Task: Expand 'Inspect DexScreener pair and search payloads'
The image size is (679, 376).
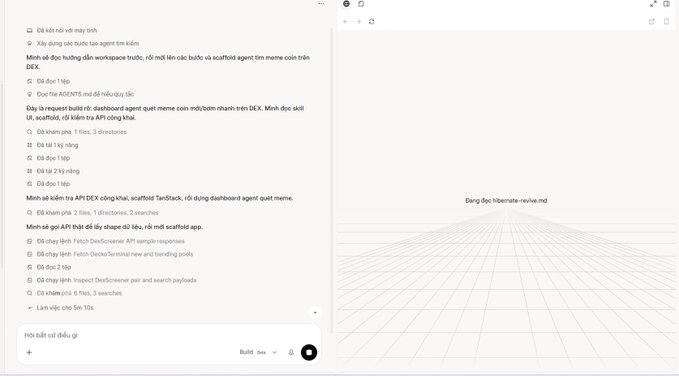Action: tap(112, 280)
